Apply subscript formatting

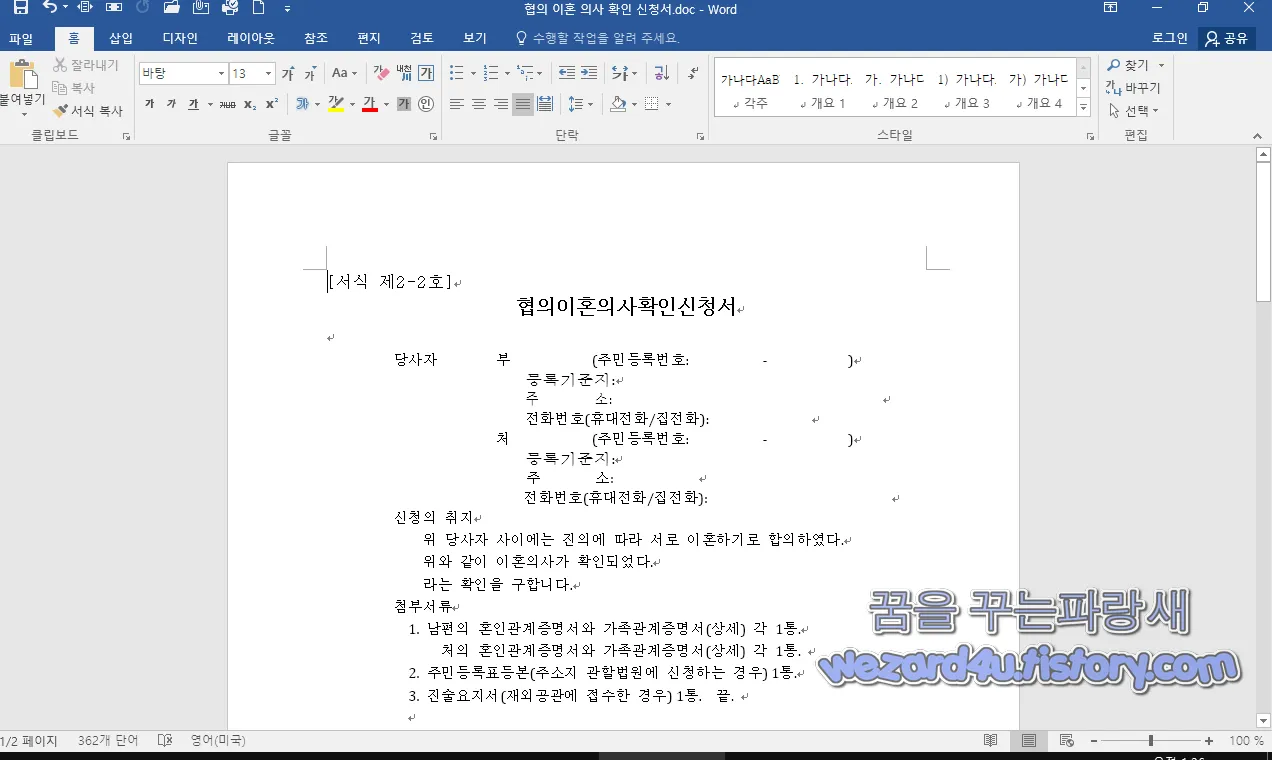[x=249, y=103]
